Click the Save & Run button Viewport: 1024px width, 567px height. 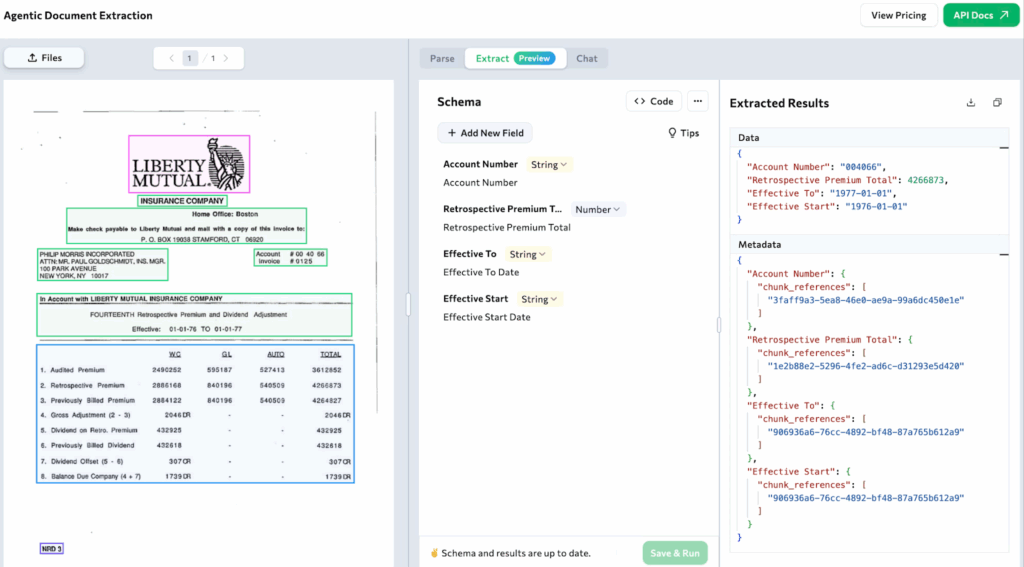[675, 553]
